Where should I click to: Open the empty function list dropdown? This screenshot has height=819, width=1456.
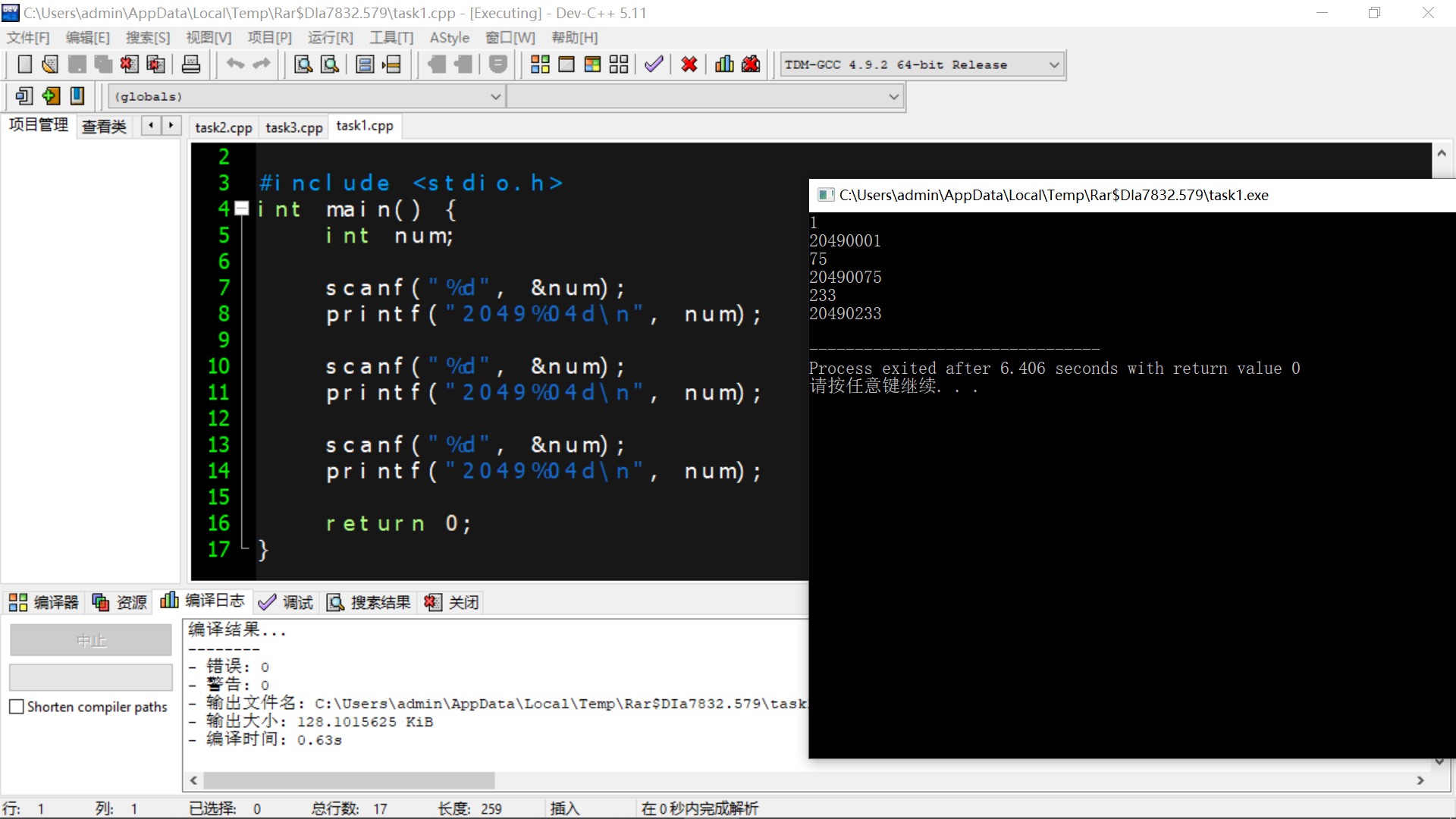click(x=893, y=97)
